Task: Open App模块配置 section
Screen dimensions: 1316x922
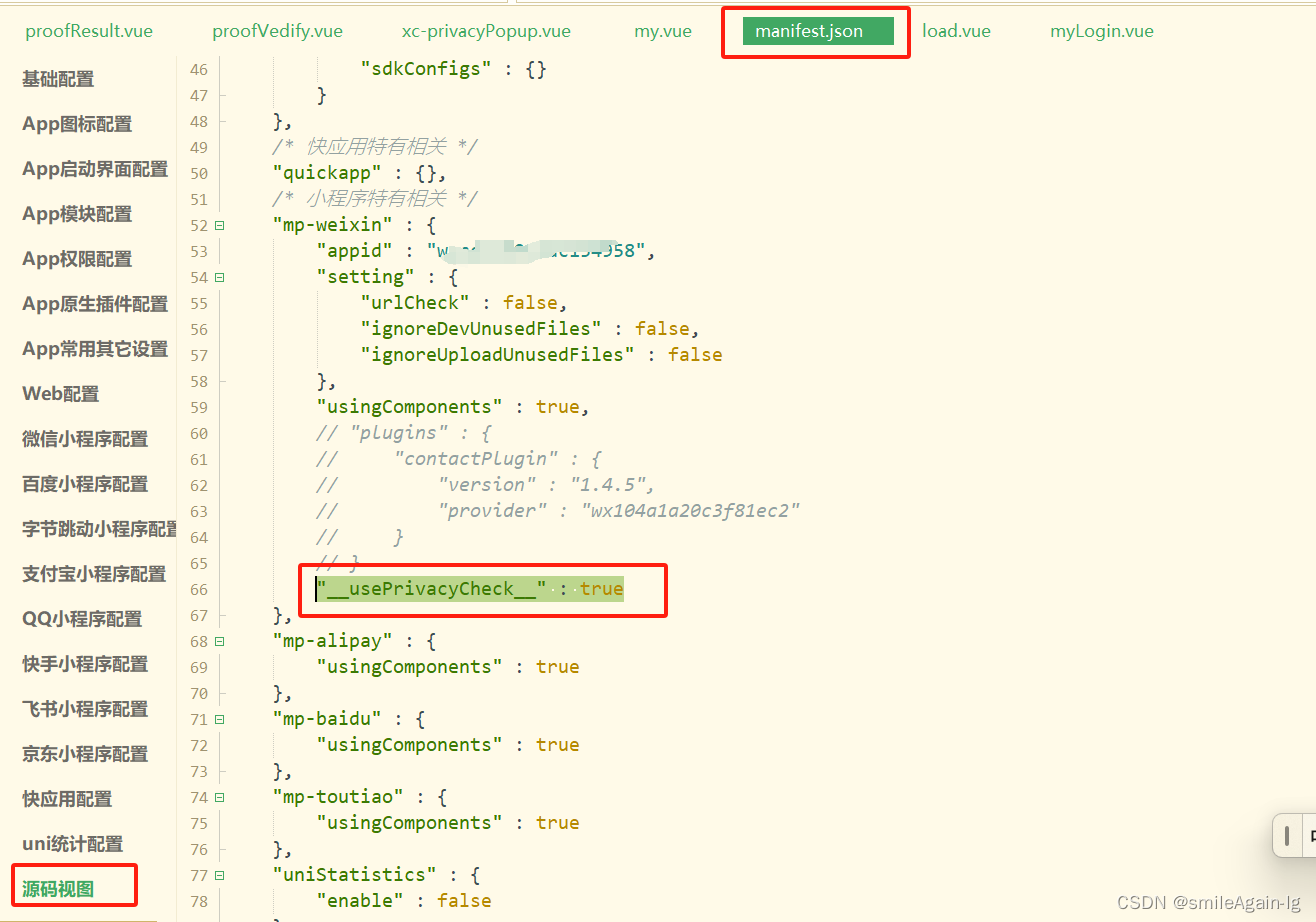Action: click(x=77, y=214)
